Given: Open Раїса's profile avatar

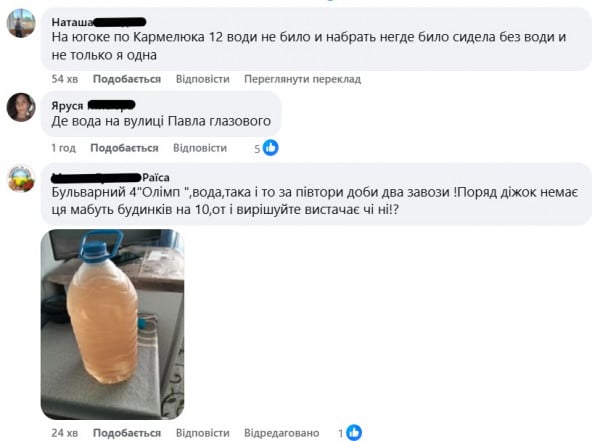Looking at the screenshot, I should (x=21, y=178).
